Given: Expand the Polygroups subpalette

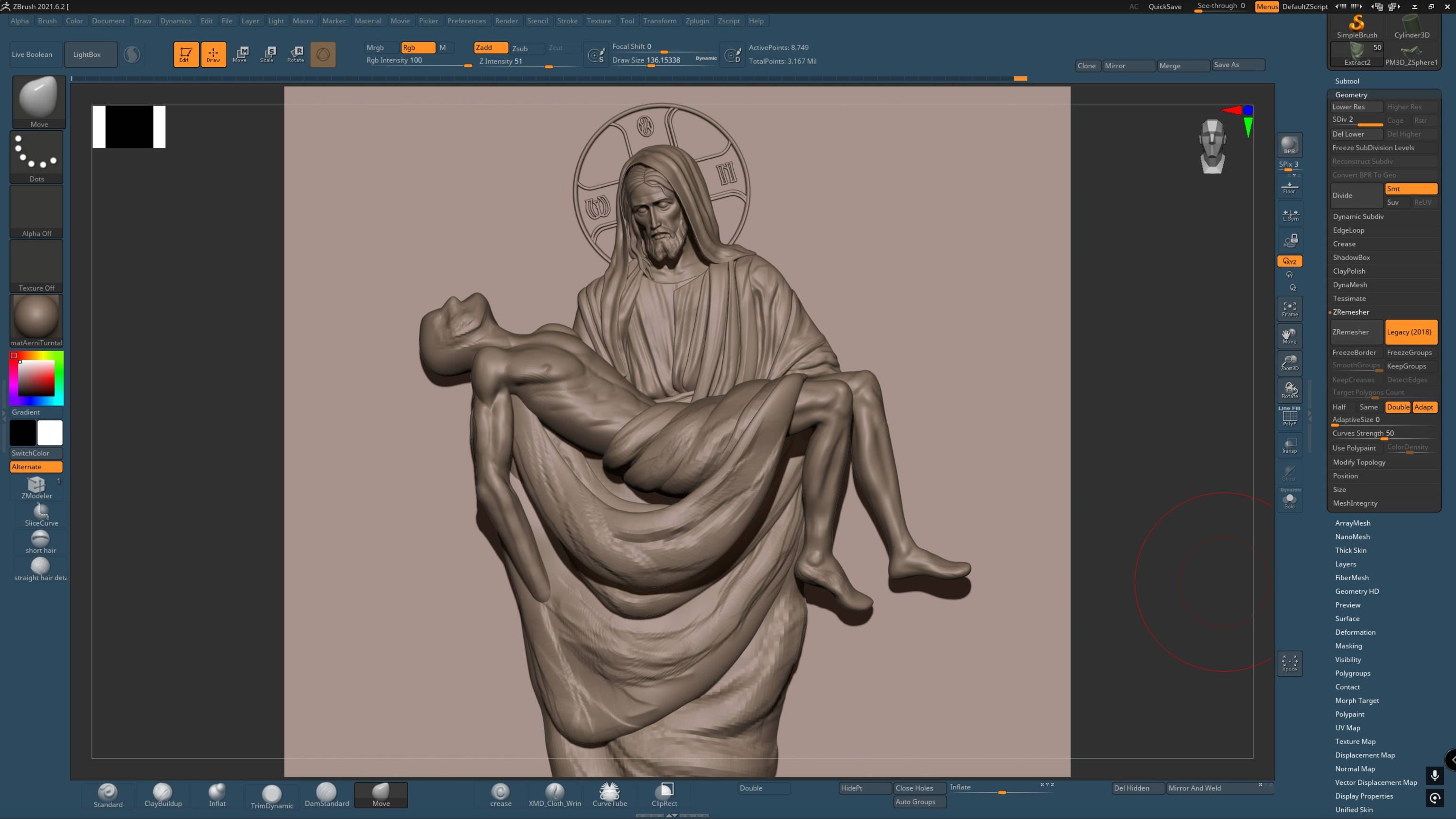Looking at the screenshot, I should click(1353, 673).
